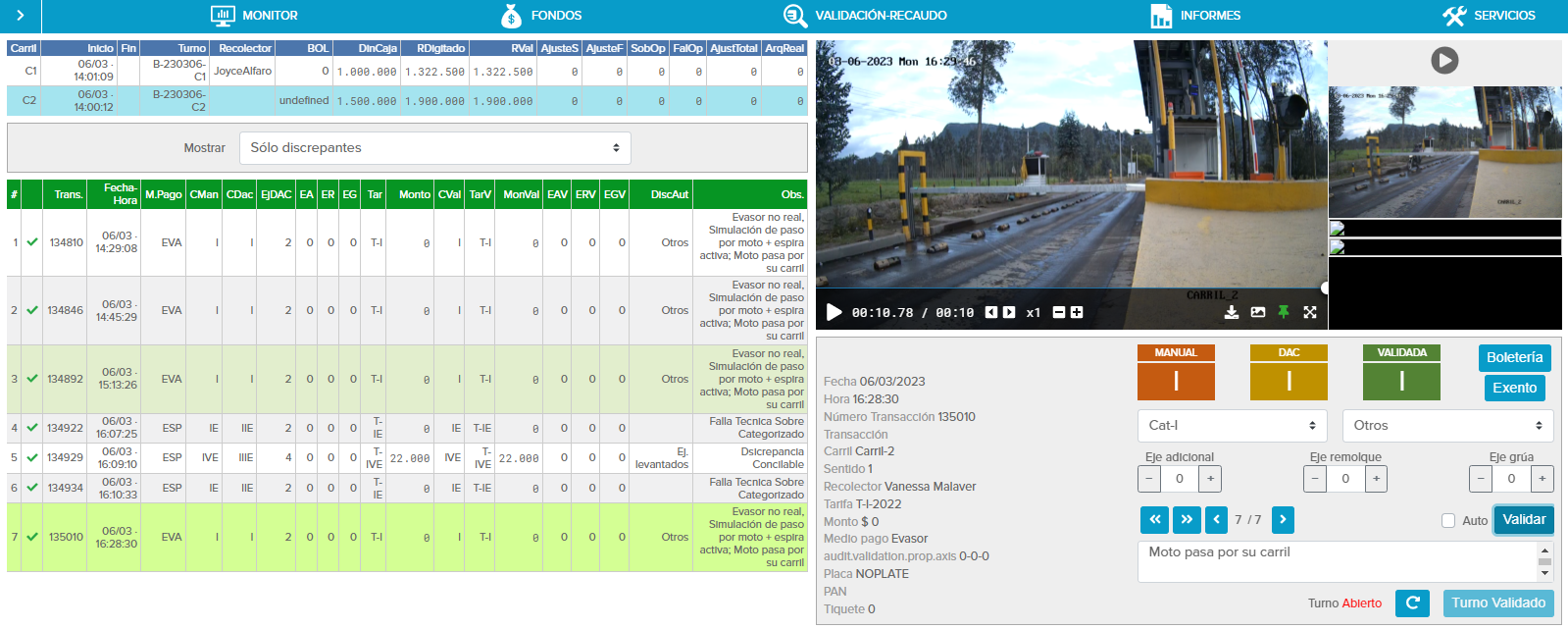Click the Informes chart icon
1568x629 pixels.
click(1161, 16)
